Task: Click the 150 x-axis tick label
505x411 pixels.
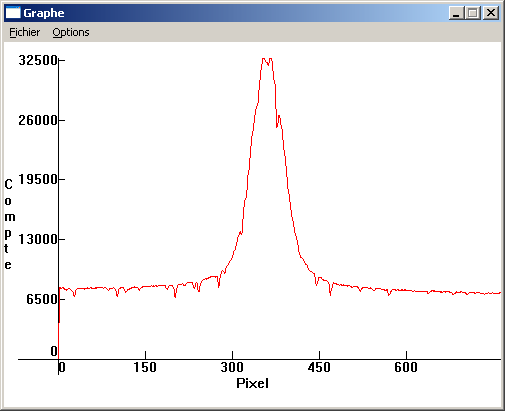Action: click(x=145, y=367)
